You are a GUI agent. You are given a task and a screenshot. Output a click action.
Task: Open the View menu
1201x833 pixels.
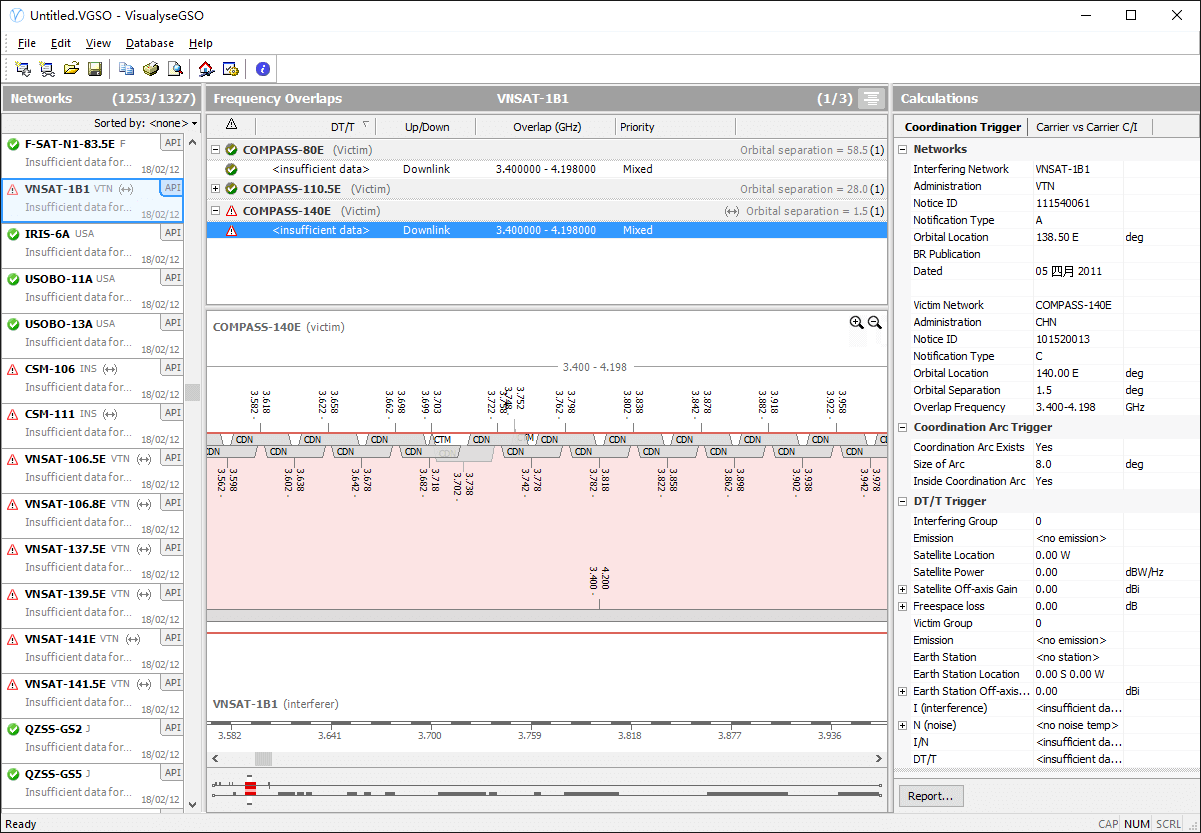[98, 43]
